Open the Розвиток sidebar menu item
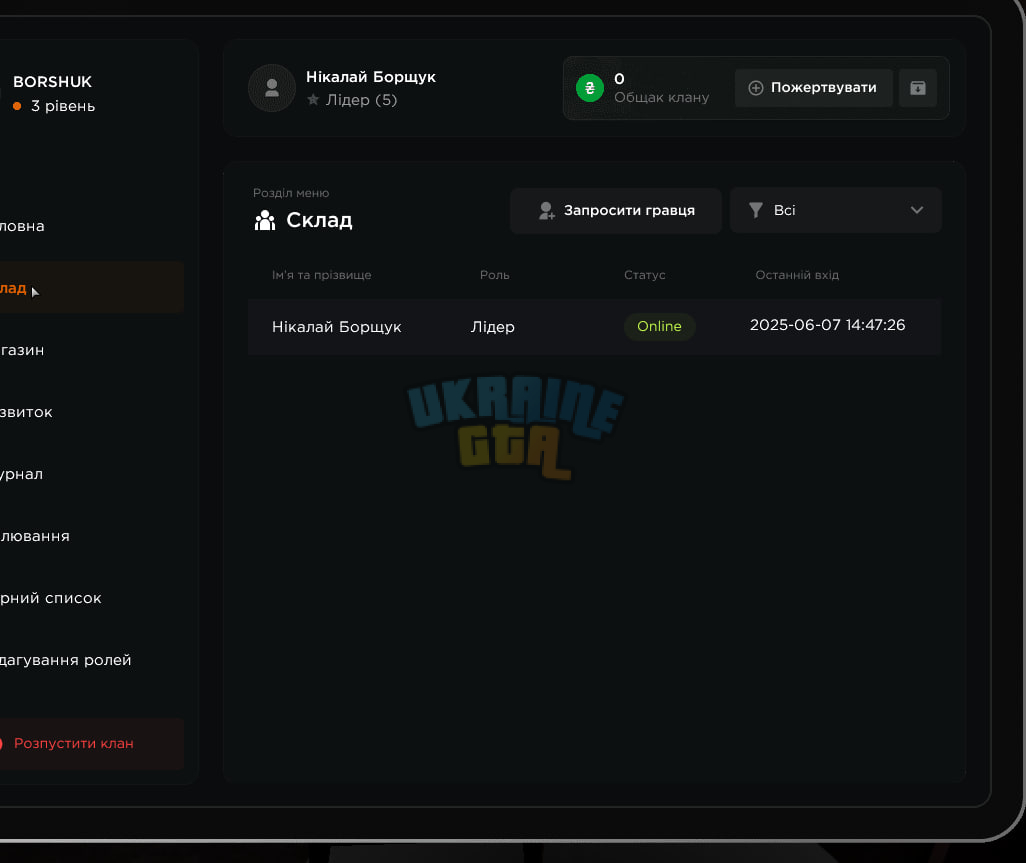The image size is (1026, 863). click(26, 412)
